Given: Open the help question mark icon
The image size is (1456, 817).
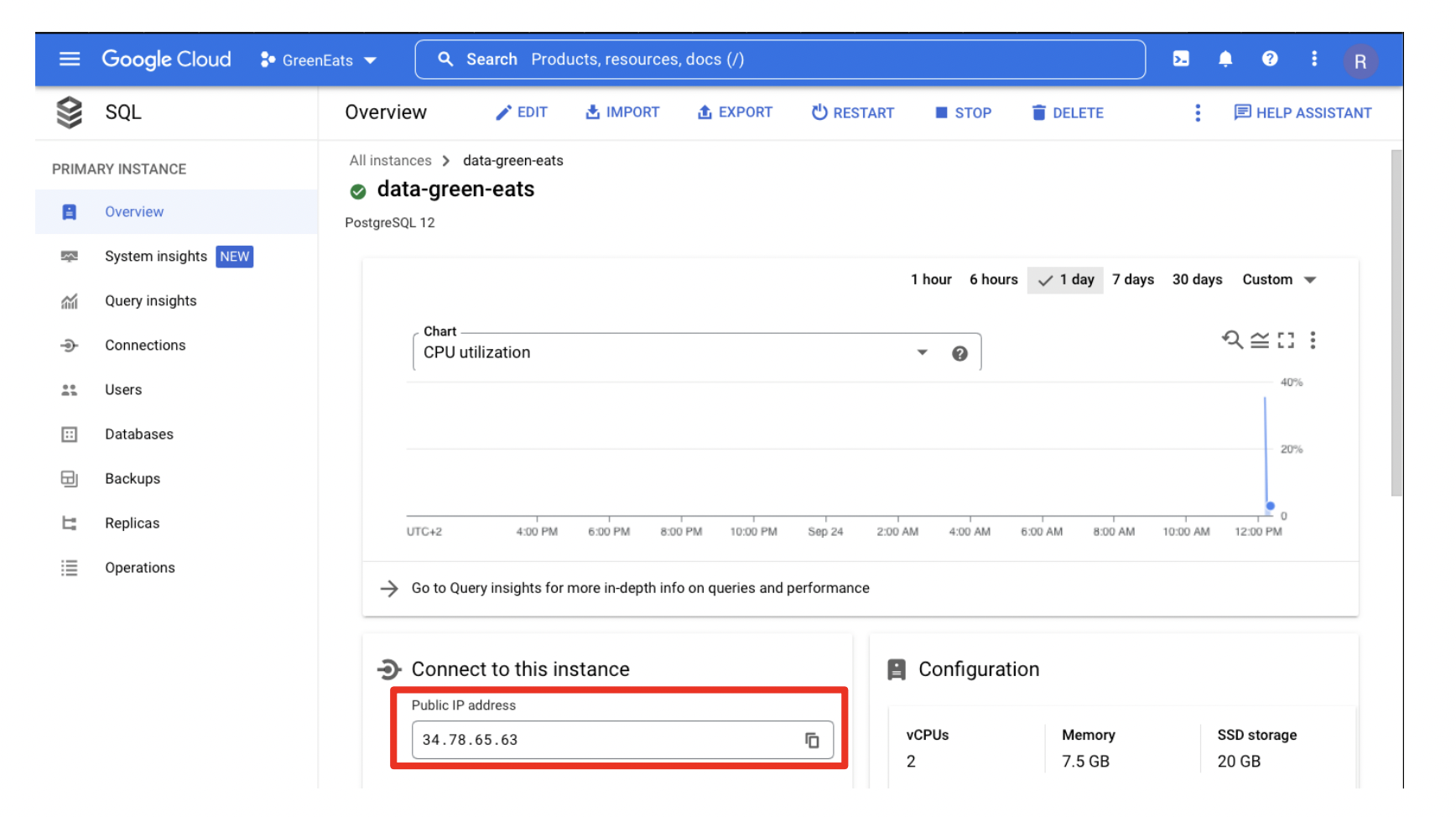Looking at the screenshot, I should coord(1270,59).
